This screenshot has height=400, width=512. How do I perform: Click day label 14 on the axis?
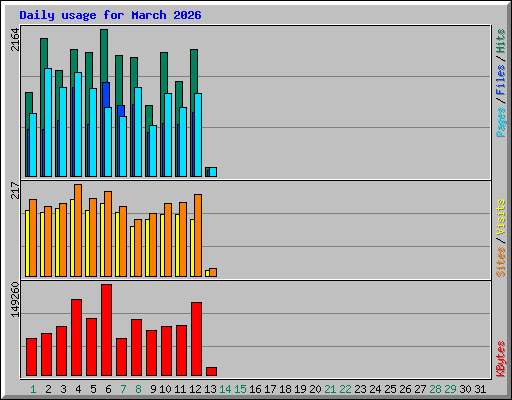(225, 389)
